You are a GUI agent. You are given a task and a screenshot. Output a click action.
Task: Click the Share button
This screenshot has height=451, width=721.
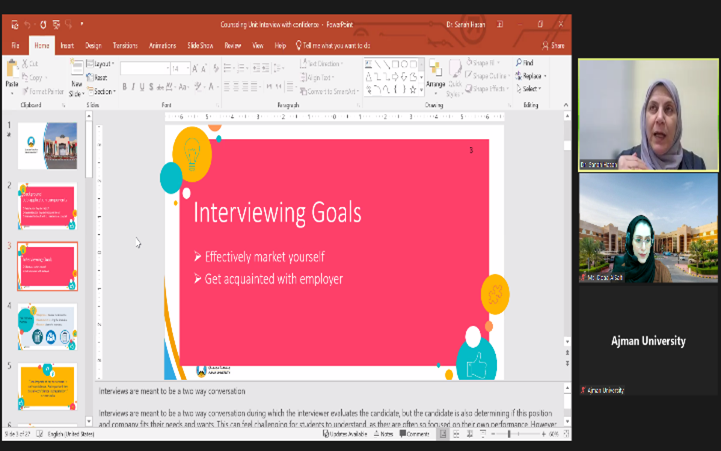pos(553,45)
